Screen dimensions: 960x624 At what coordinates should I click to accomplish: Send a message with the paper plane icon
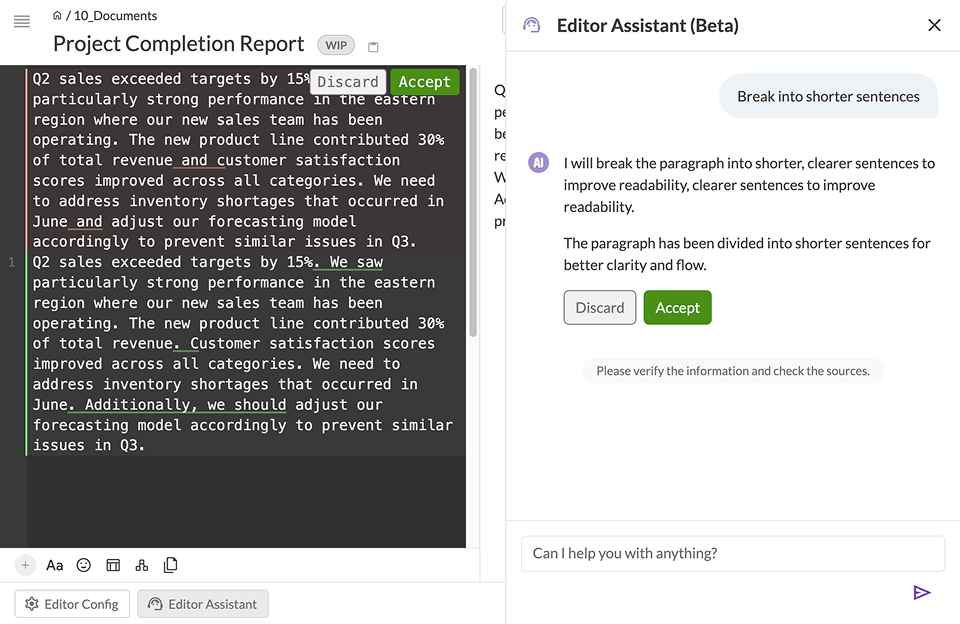click(x=922, y=592)
